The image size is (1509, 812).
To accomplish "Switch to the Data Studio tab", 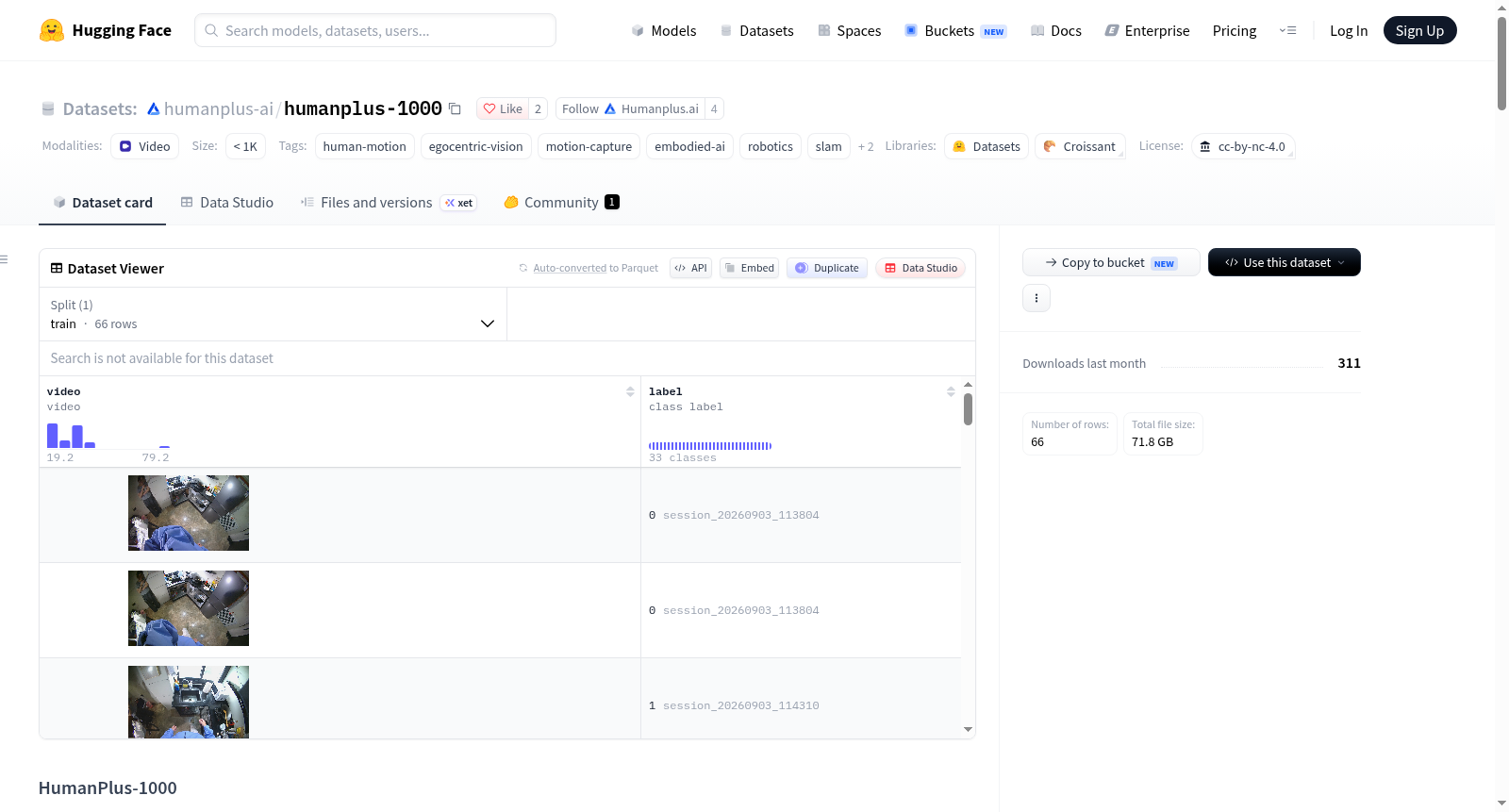I will coord(227,203).
